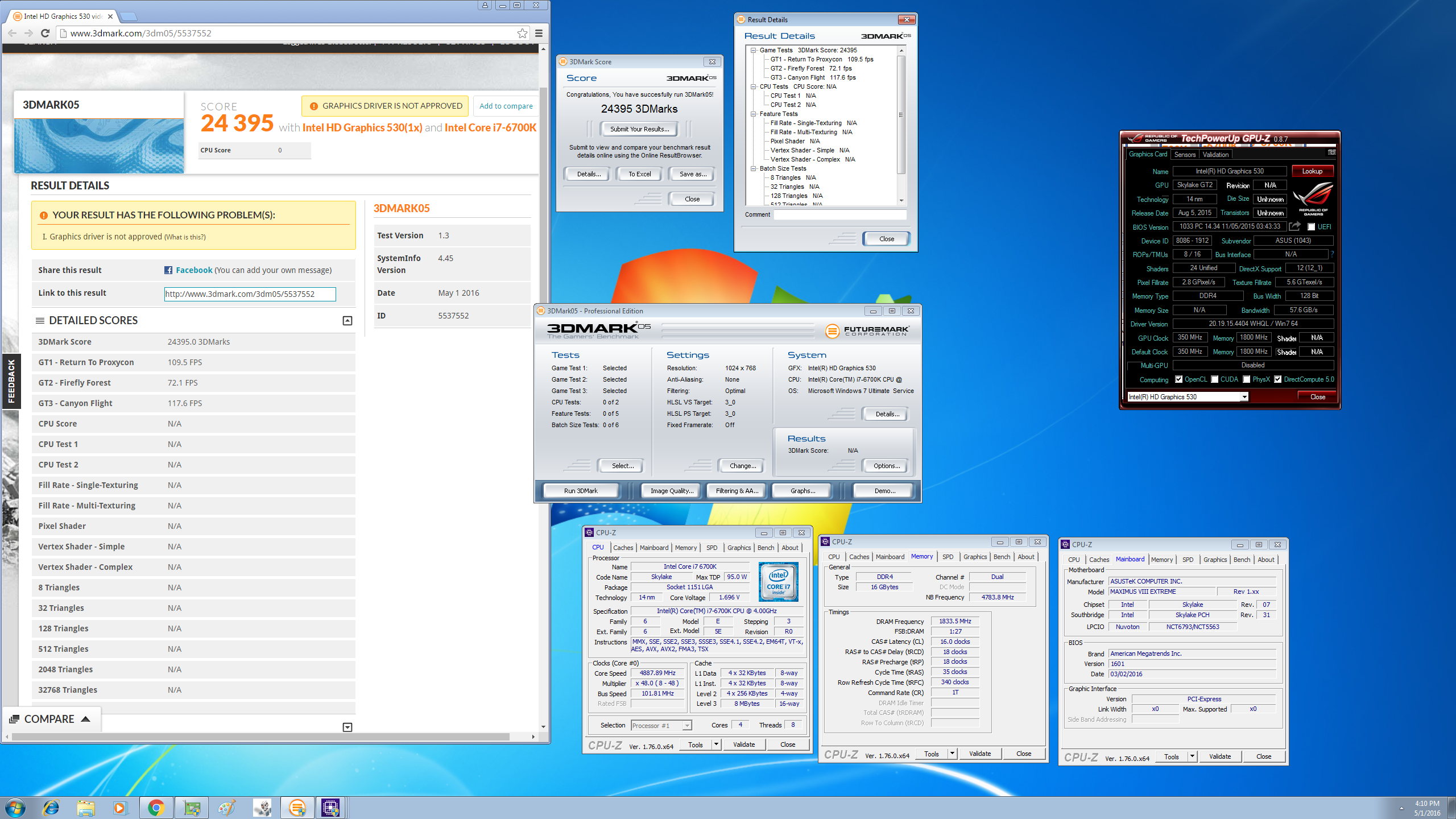
Task: Expand the Compare panel arrow
Action: (86, 719)
